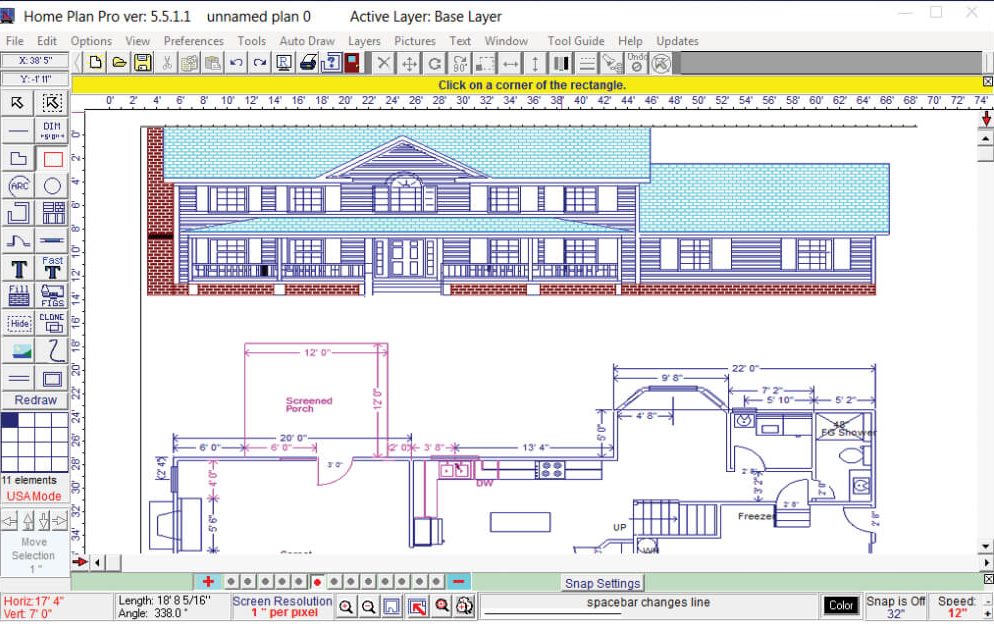Choose the ARC drawing tool
Screen dimensions: 994x624
[x=18, y=186]
